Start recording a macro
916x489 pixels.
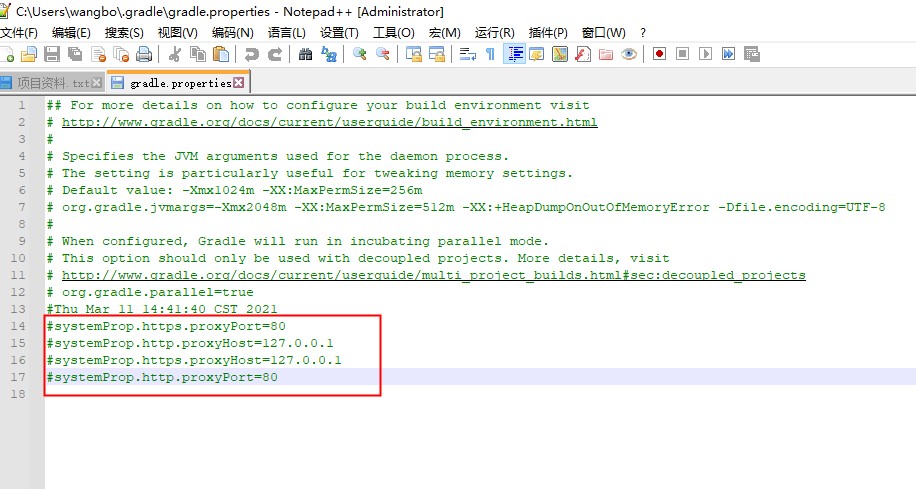pos(660,54)
